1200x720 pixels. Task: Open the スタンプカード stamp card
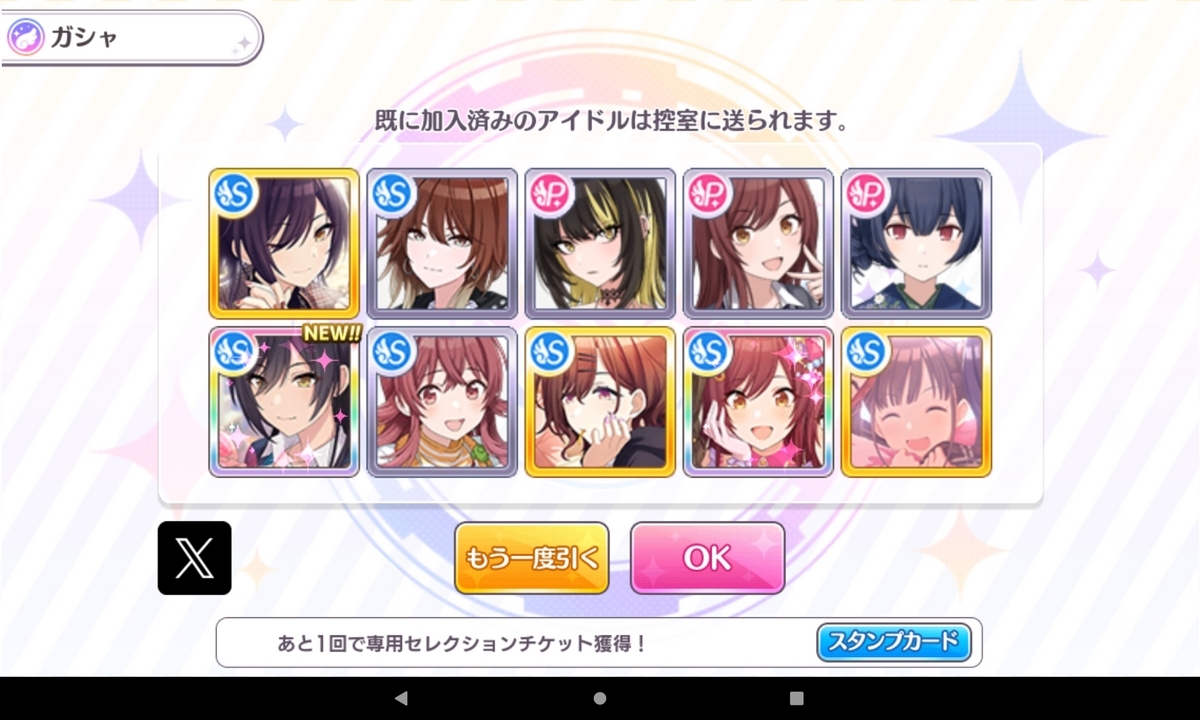[894, 642]
